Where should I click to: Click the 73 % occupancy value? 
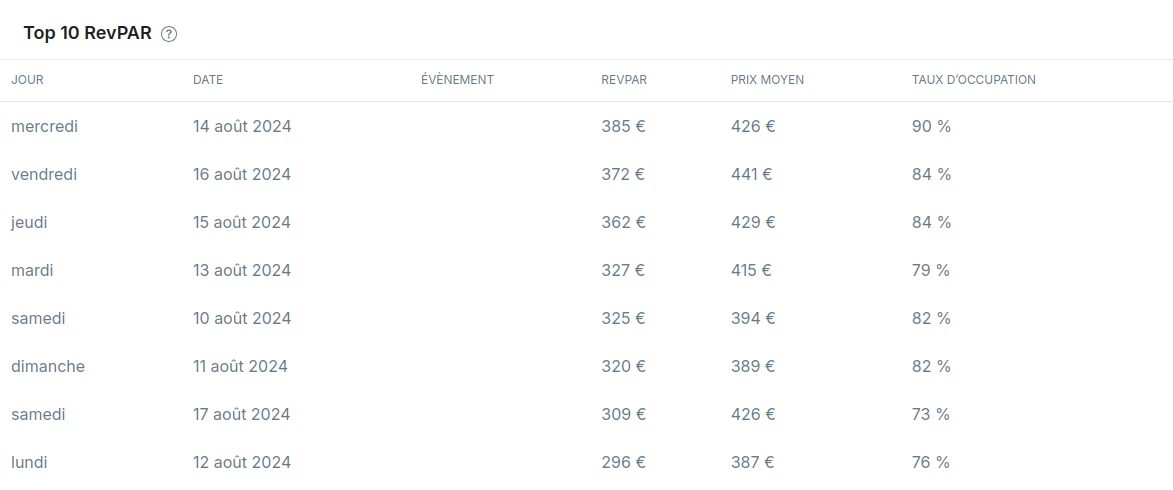tap(931, 415)
